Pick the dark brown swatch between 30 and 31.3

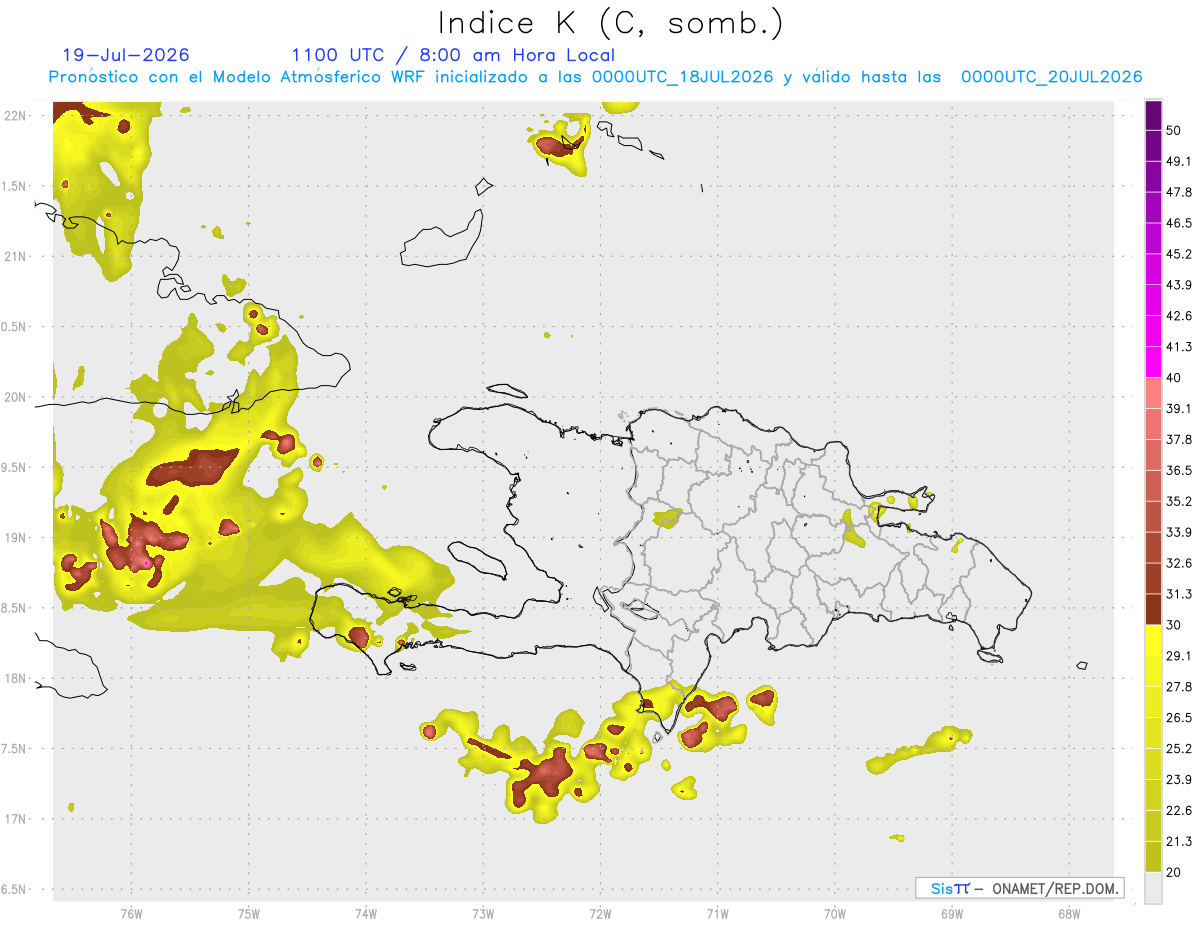[1153, 610]
